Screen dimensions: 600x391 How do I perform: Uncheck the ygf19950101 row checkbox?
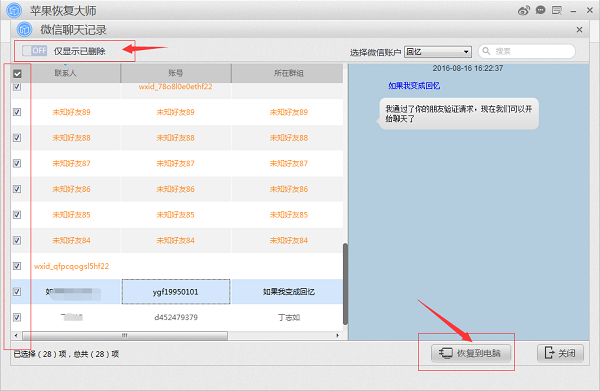click(17, 292)
